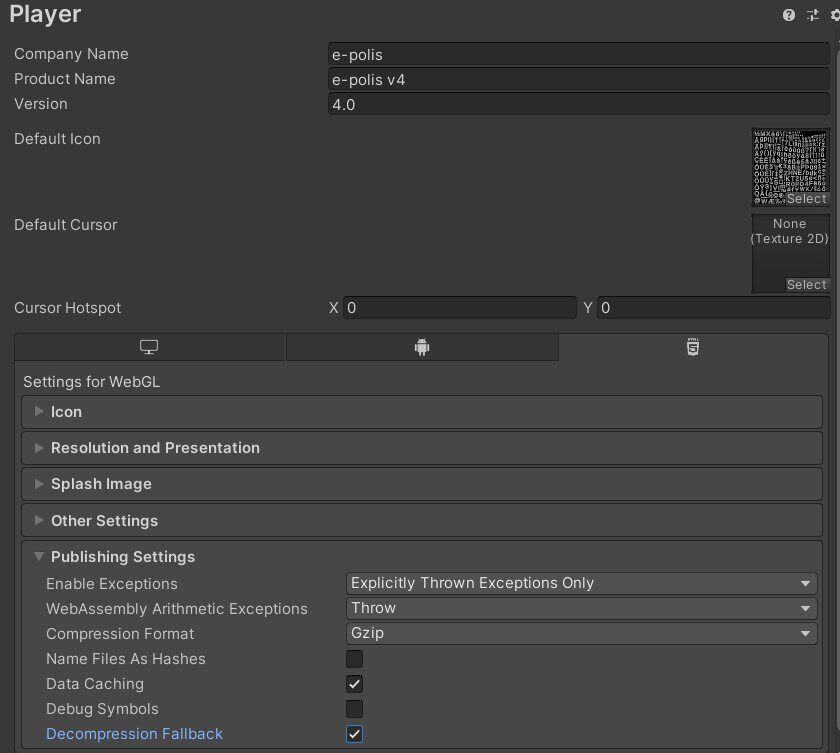Viewport: 840px width, 753px height.
Task: Click the Product Name label
Action: point(65,79)
